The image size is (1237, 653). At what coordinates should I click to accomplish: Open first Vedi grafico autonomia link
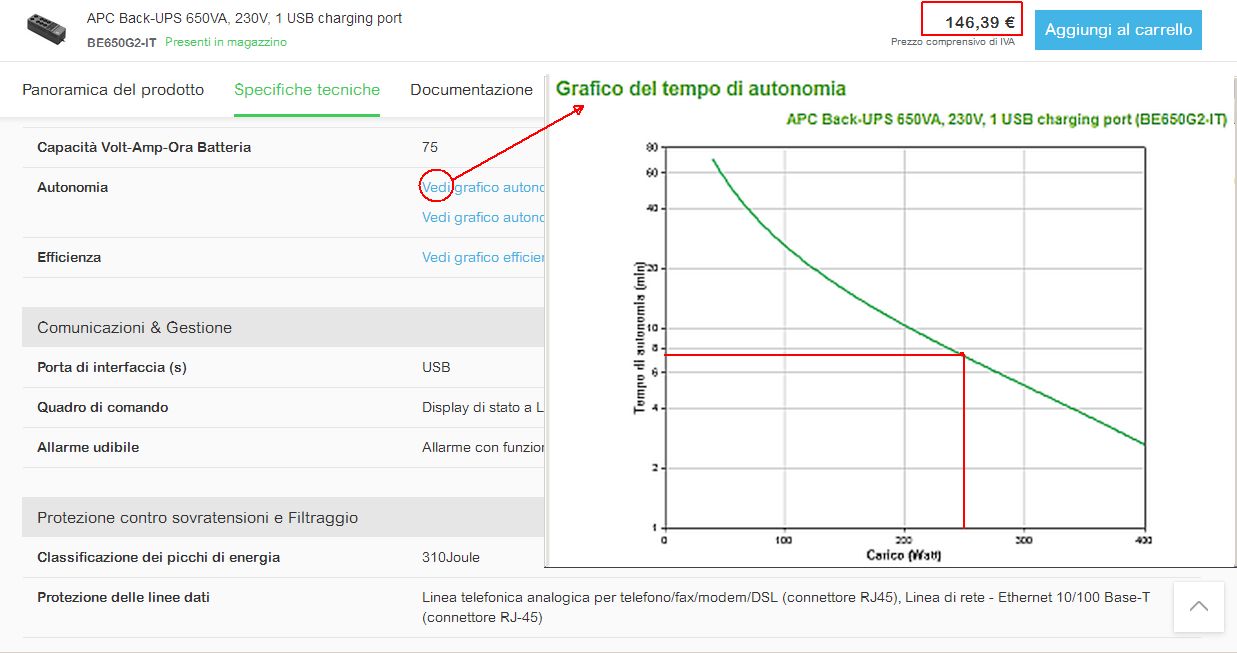(x=483, y=187)
